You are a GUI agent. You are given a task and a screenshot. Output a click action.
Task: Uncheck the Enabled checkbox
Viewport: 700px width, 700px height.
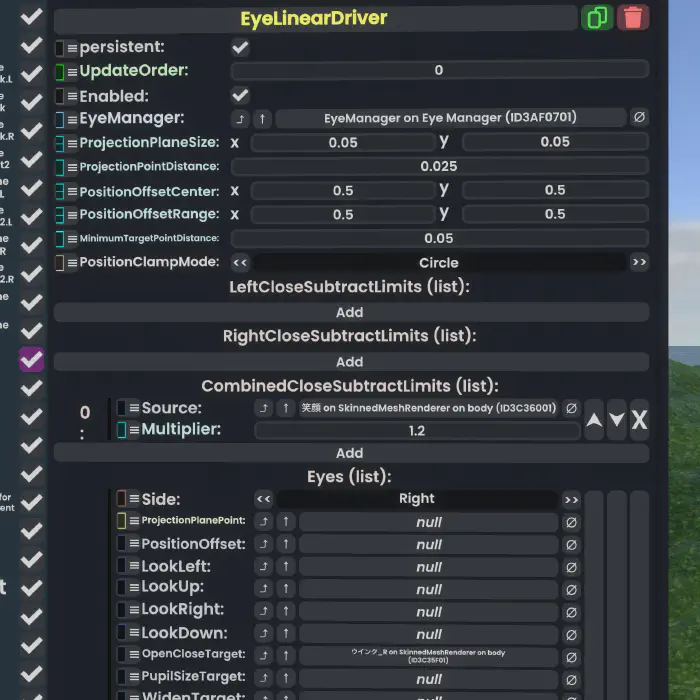[x=240, y=95]
